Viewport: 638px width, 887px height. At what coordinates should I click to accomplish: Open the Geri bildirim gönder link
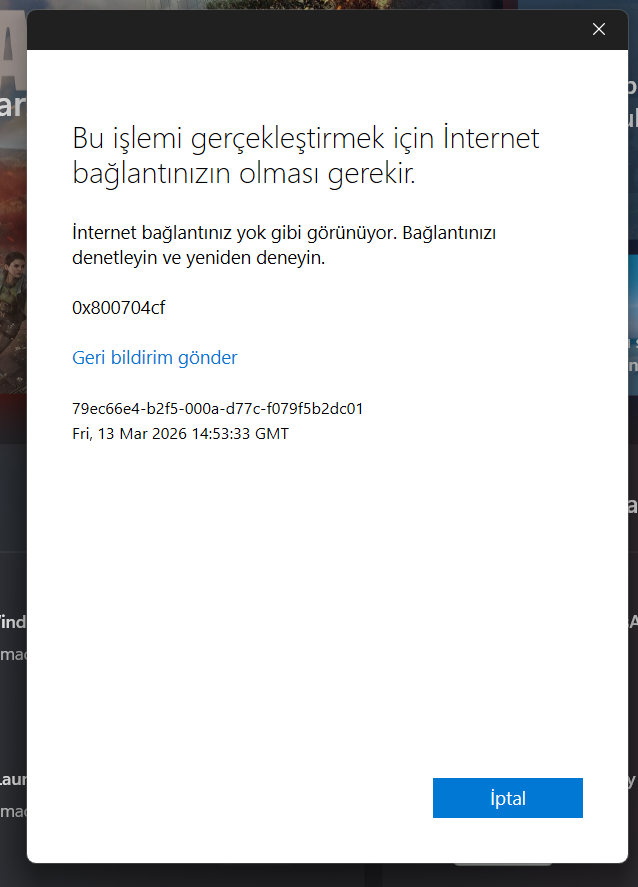pyautogui.click(x=154, y=358)
